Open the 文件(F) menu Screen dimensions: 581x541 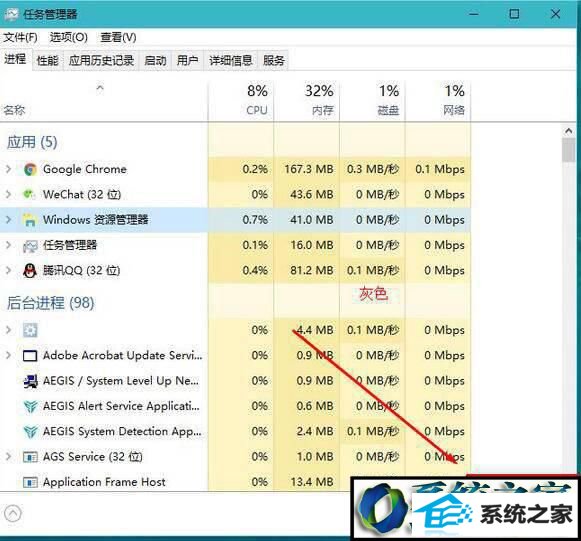pos(20,37)
